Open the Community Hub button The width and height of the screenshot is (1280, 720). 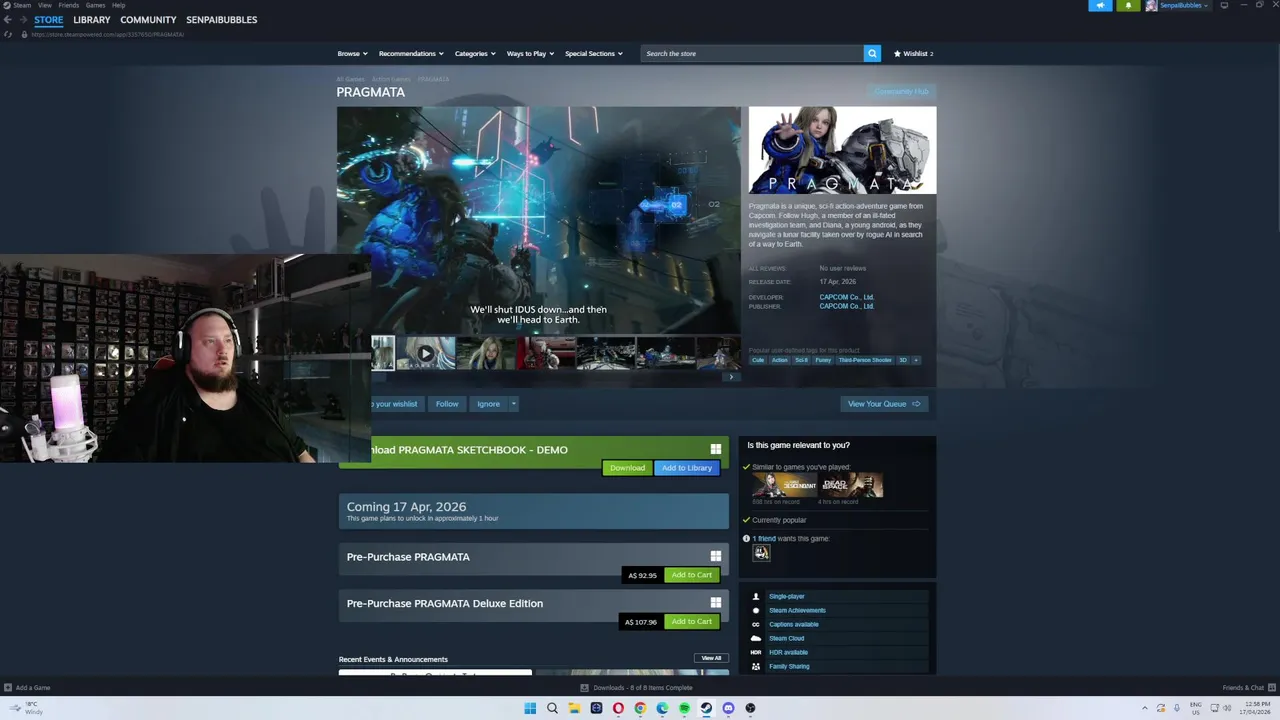tap(901, 92)
